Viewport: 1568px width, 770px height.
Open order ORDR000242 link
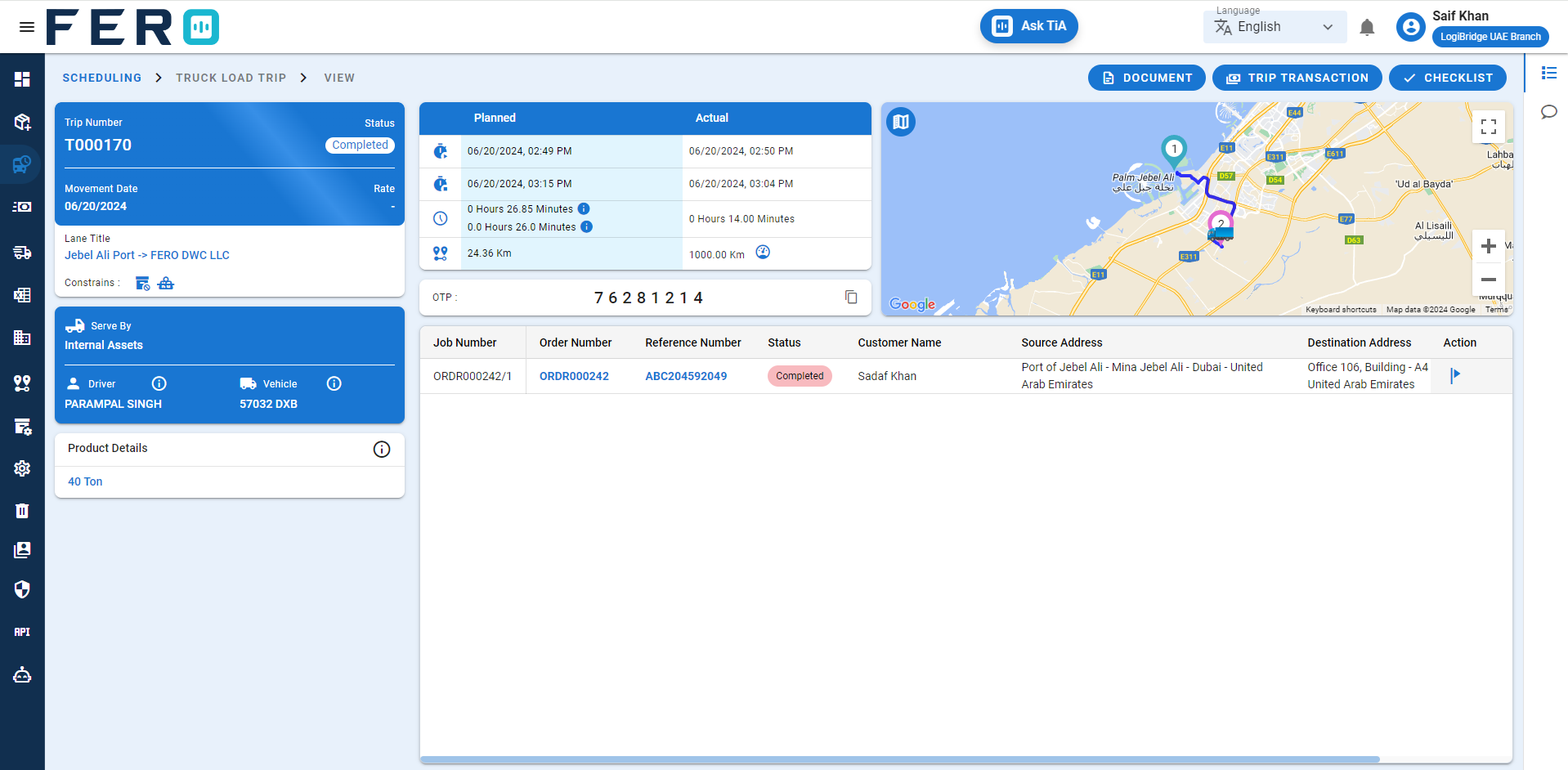point(574,376)
